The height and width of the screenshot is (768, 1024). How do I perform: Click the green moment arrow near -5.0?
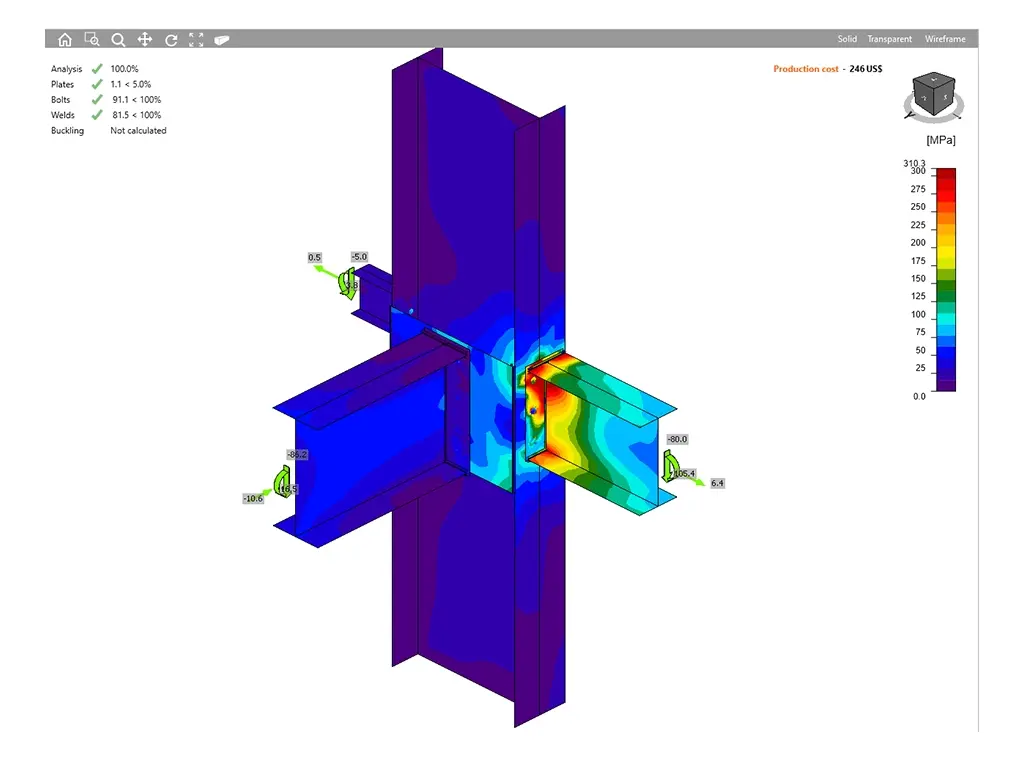pos(347,283)
